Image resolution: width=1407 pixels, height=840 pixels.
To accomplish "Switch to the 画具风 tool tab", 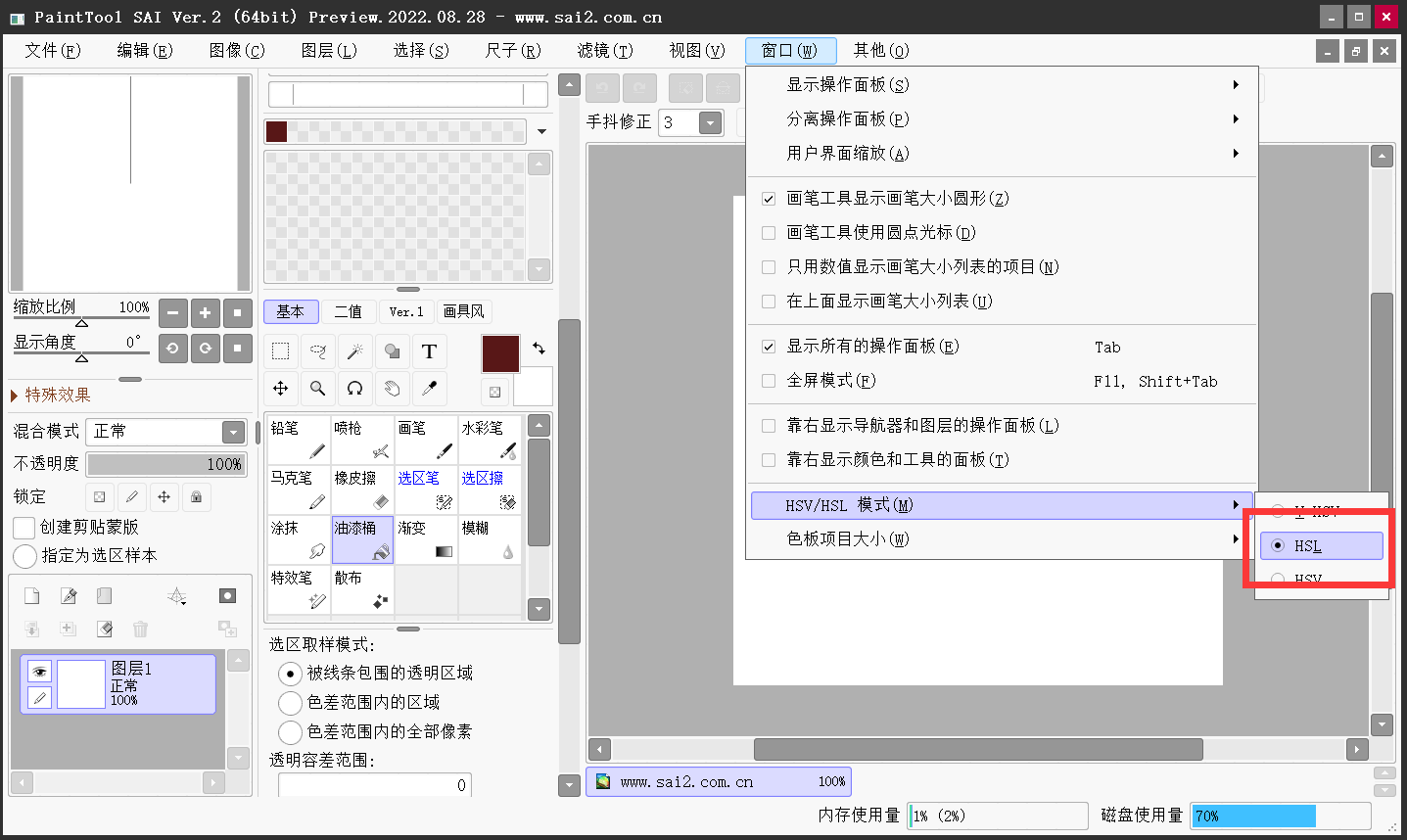I will tap(464, 311).
